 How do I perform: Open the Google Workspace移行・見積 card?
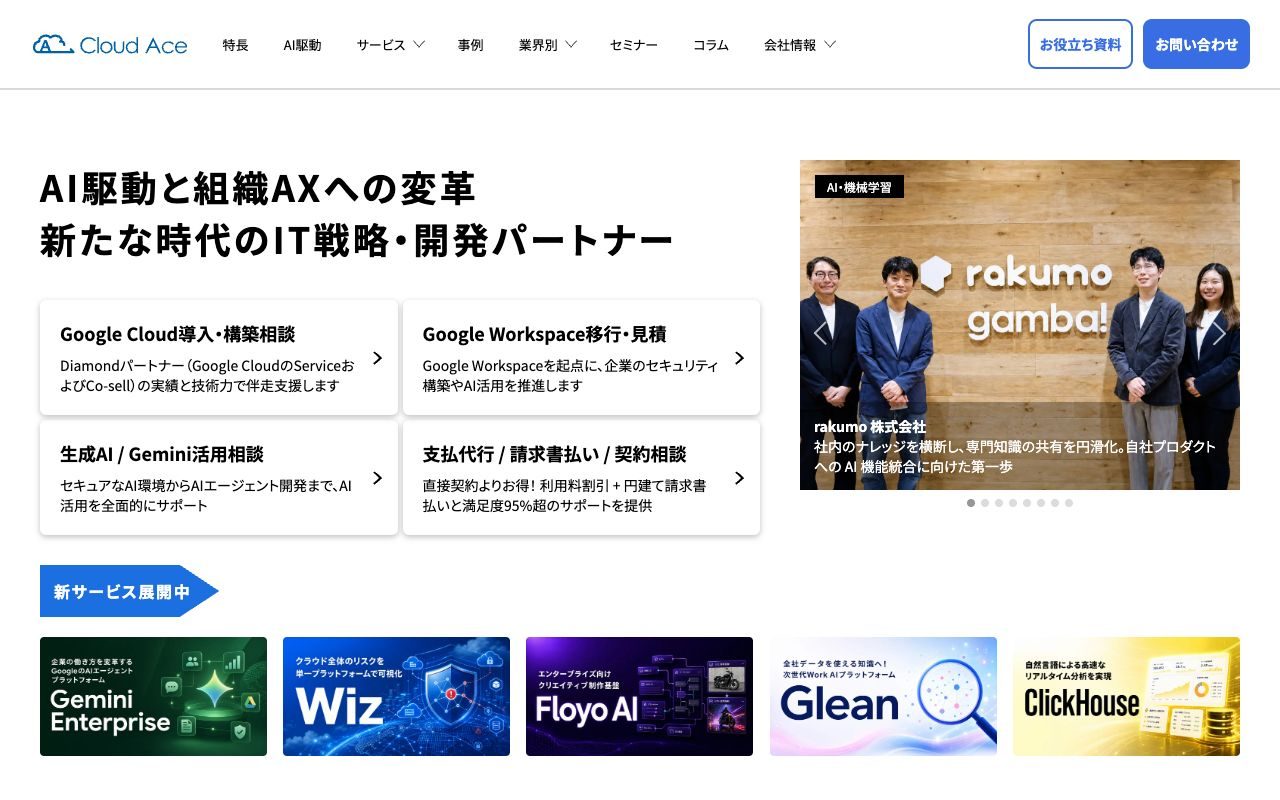[581, 357]
